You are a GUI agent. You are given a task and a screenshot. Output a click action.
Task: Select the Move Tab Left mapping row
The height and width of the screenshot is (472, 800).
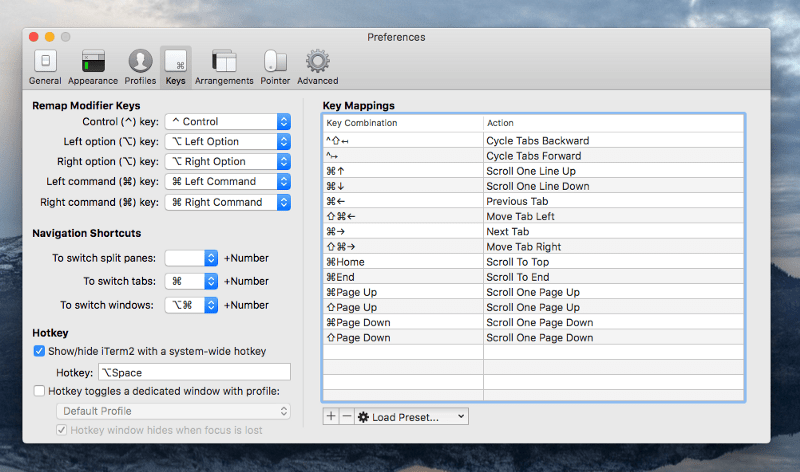tap(534, 216)
